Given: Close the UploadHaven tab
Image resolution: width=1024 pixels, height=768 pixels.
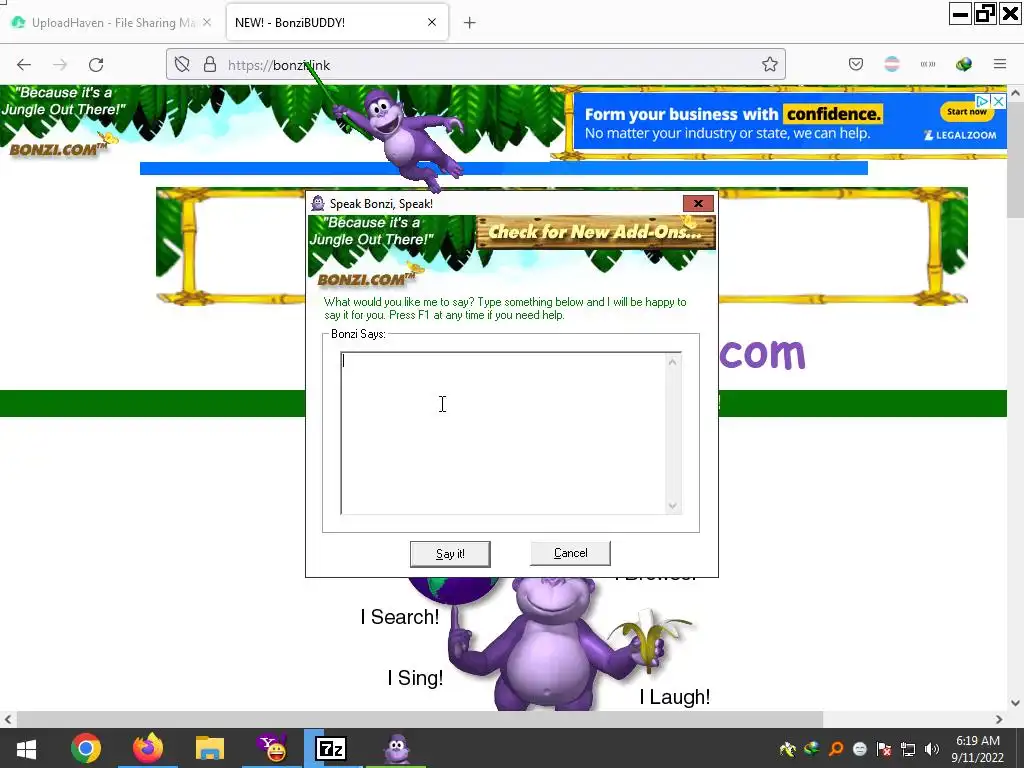Looking at the screenshot, I should click(206, 22).
